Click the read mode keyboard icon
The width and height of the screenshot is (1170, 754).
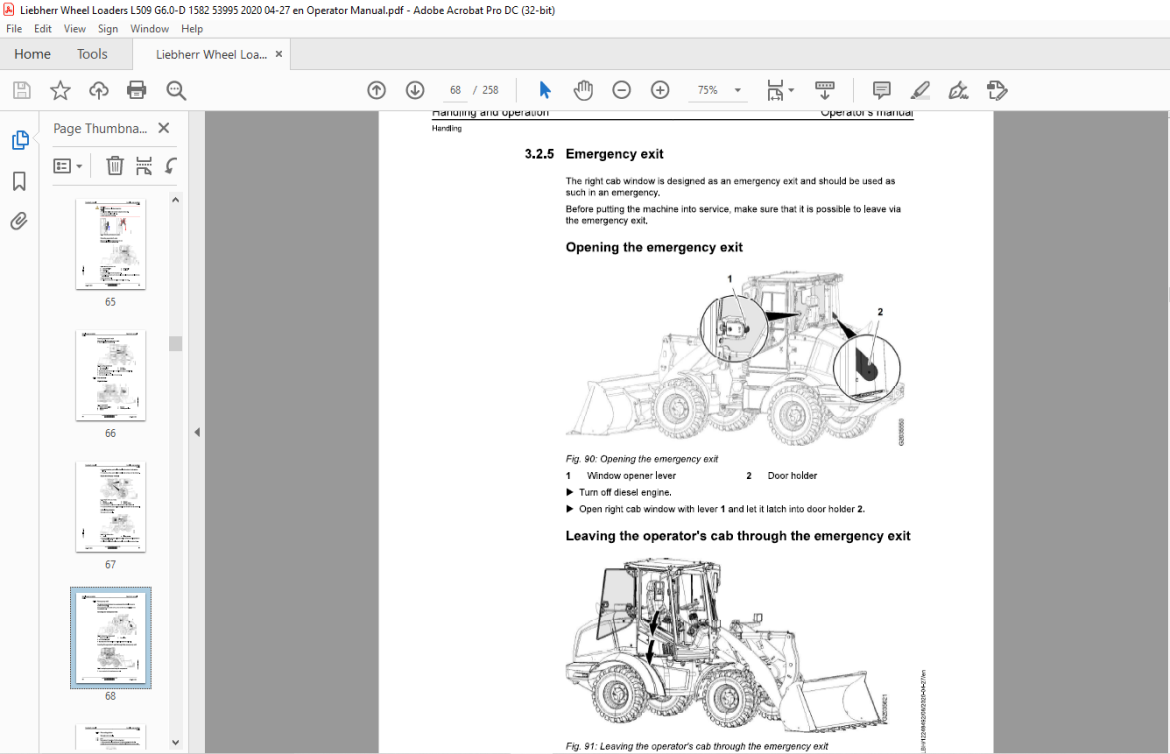click(x=825, y=90)
